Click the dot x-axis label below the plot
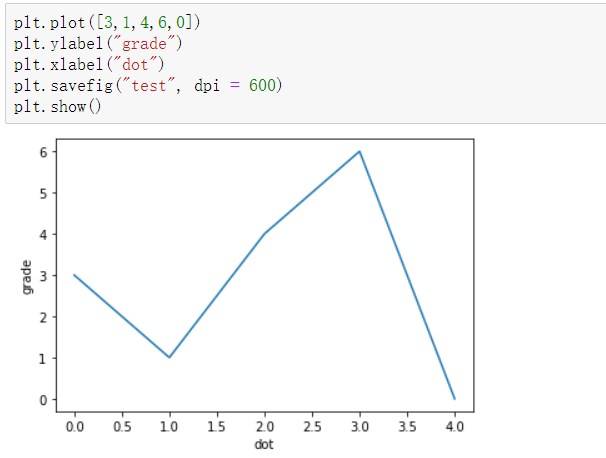This screenshot has width=606, height=458. click(x=264, y=444)
